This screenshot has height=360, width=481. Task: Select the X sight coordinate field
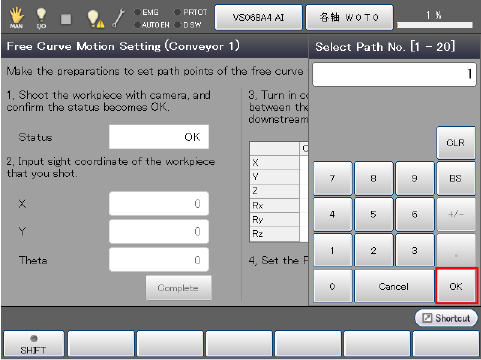click(x=159, y=204)
